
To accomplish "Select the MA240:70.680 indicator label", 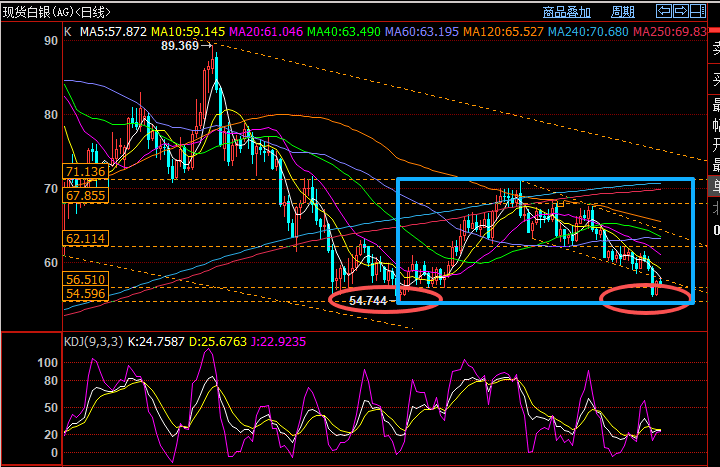I will 588,32.
